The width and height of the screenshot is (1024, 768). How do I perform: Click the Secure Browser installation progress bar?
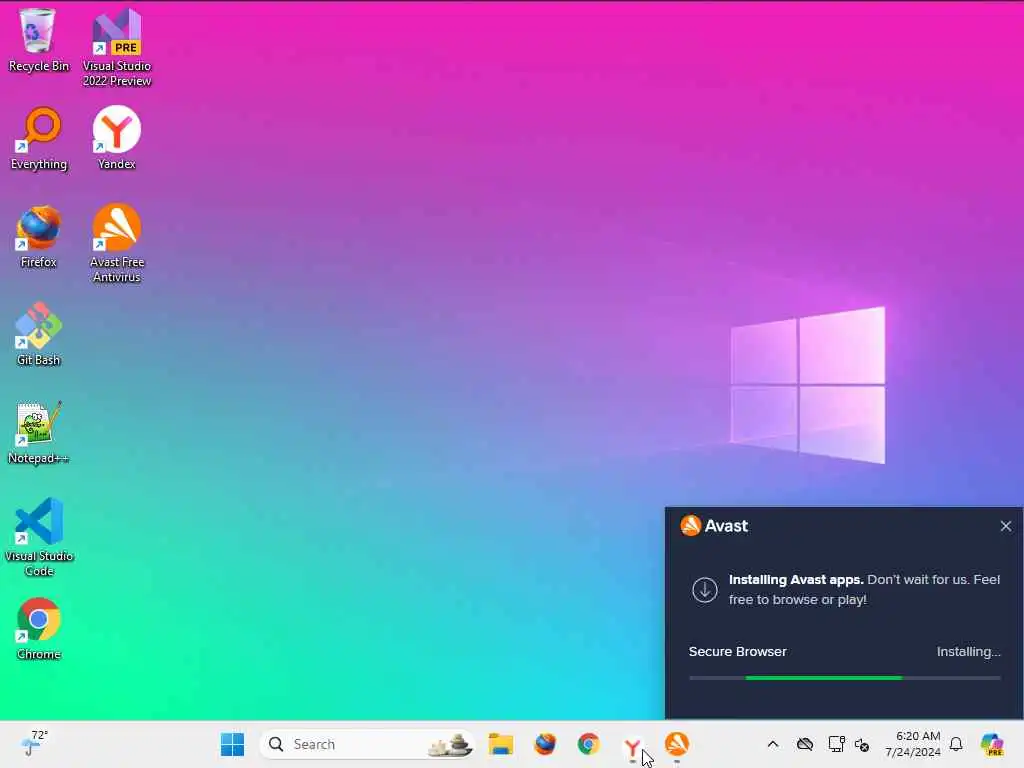pos(844,678)
